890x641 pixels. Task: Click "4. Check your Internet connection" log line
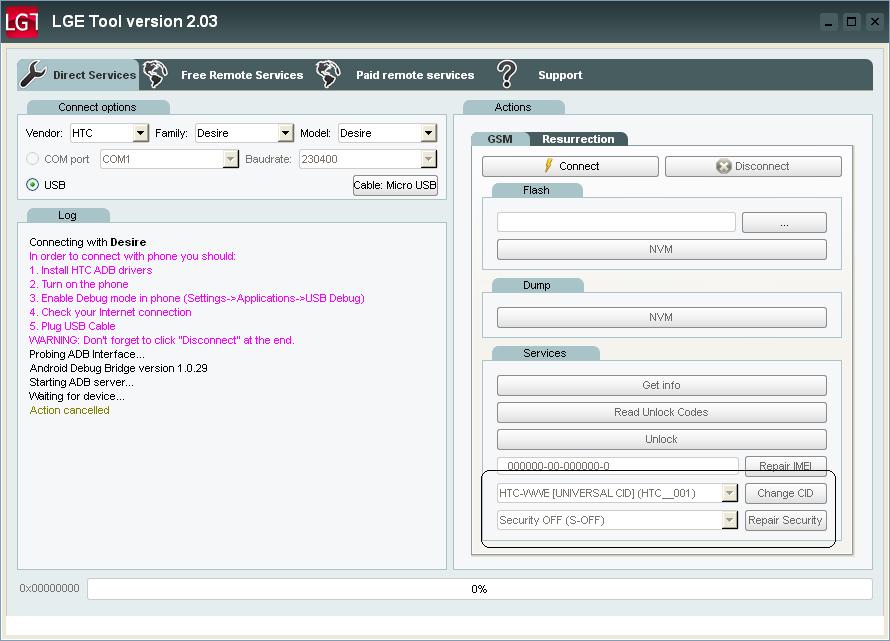click(x=110, y=312)
